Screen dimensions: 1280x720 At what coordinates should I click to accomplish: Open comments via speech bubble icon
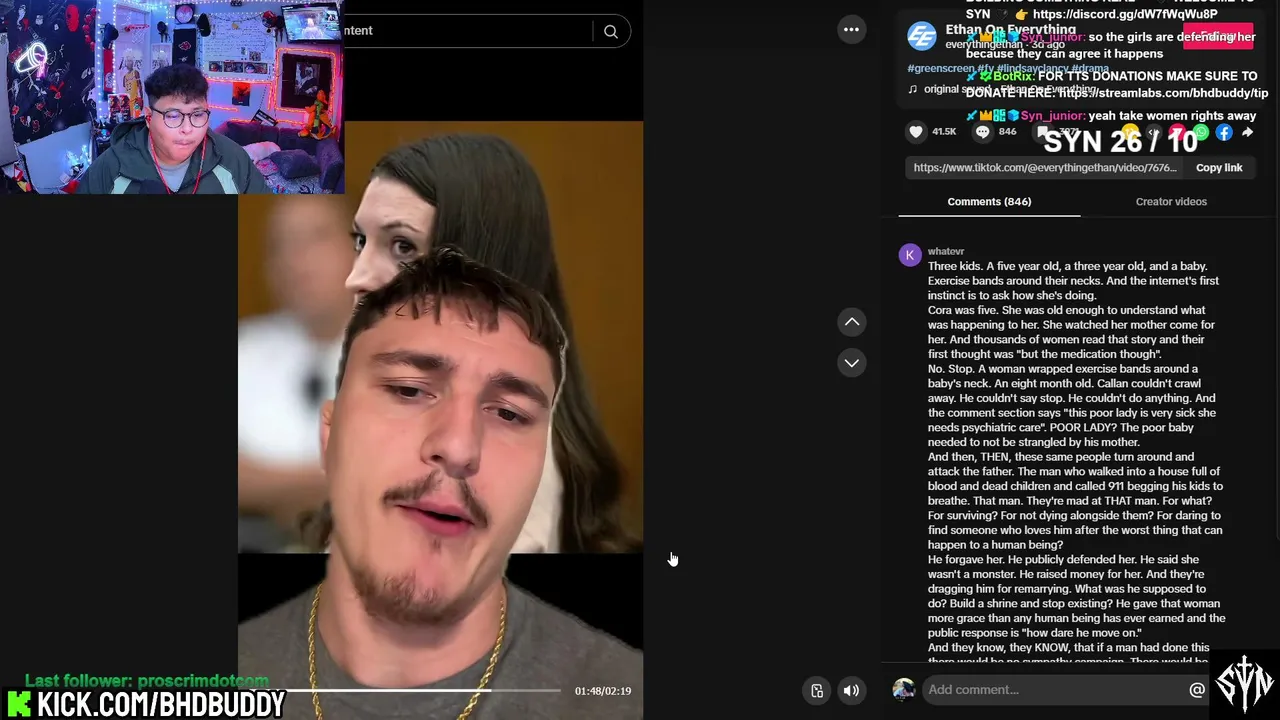982,132
